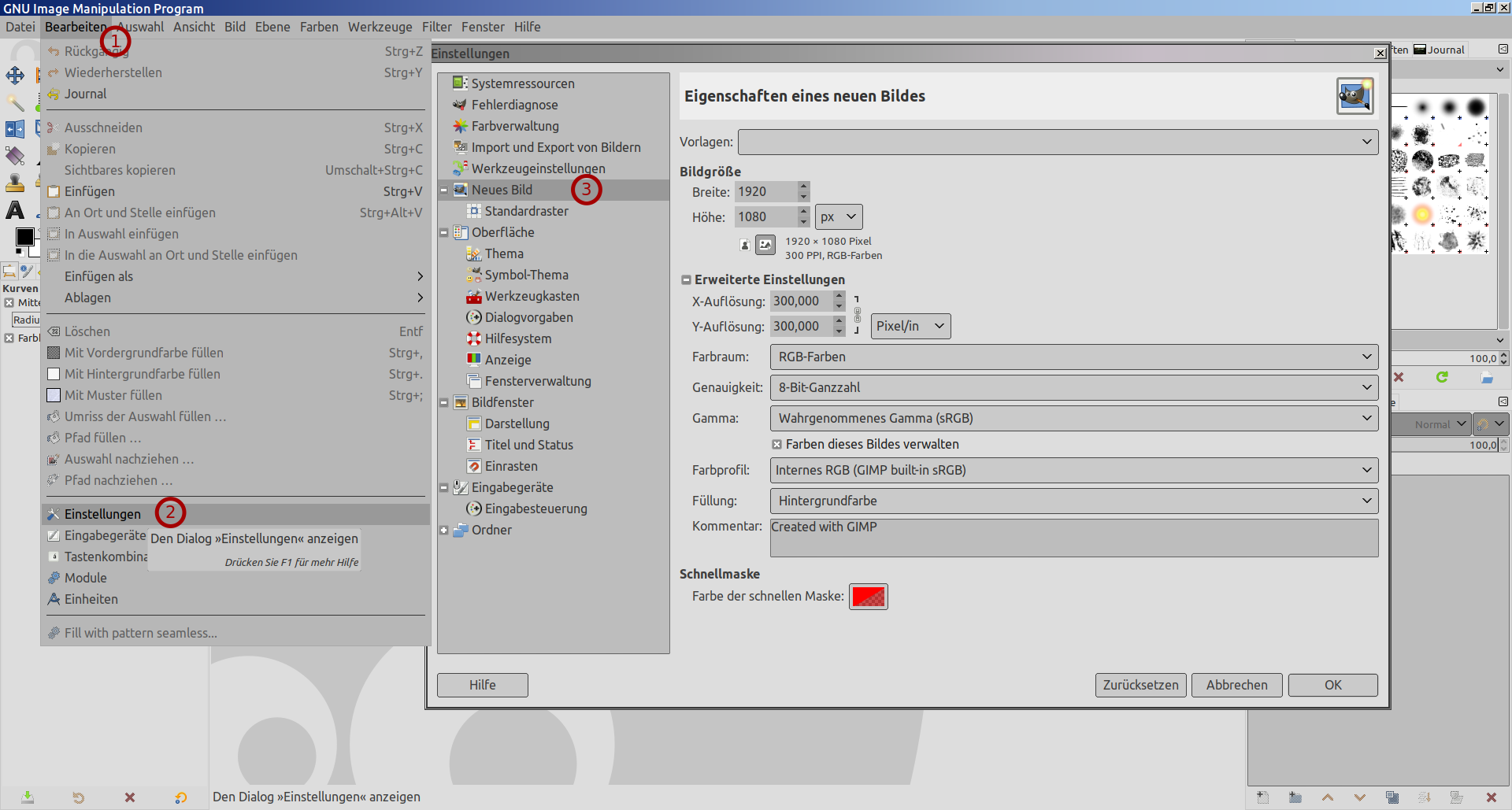This screenshot has height=810, width=1512.
Task: Click the new layer icon in layers panel
Action: [x=1263, y=797]
